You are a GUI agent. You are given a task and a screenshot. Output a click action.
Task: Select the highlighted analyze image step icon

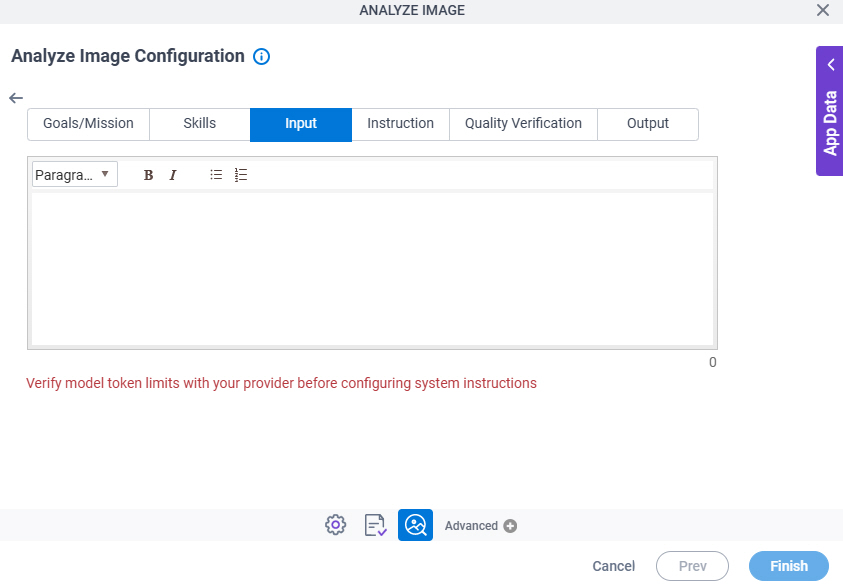point(415,525)
